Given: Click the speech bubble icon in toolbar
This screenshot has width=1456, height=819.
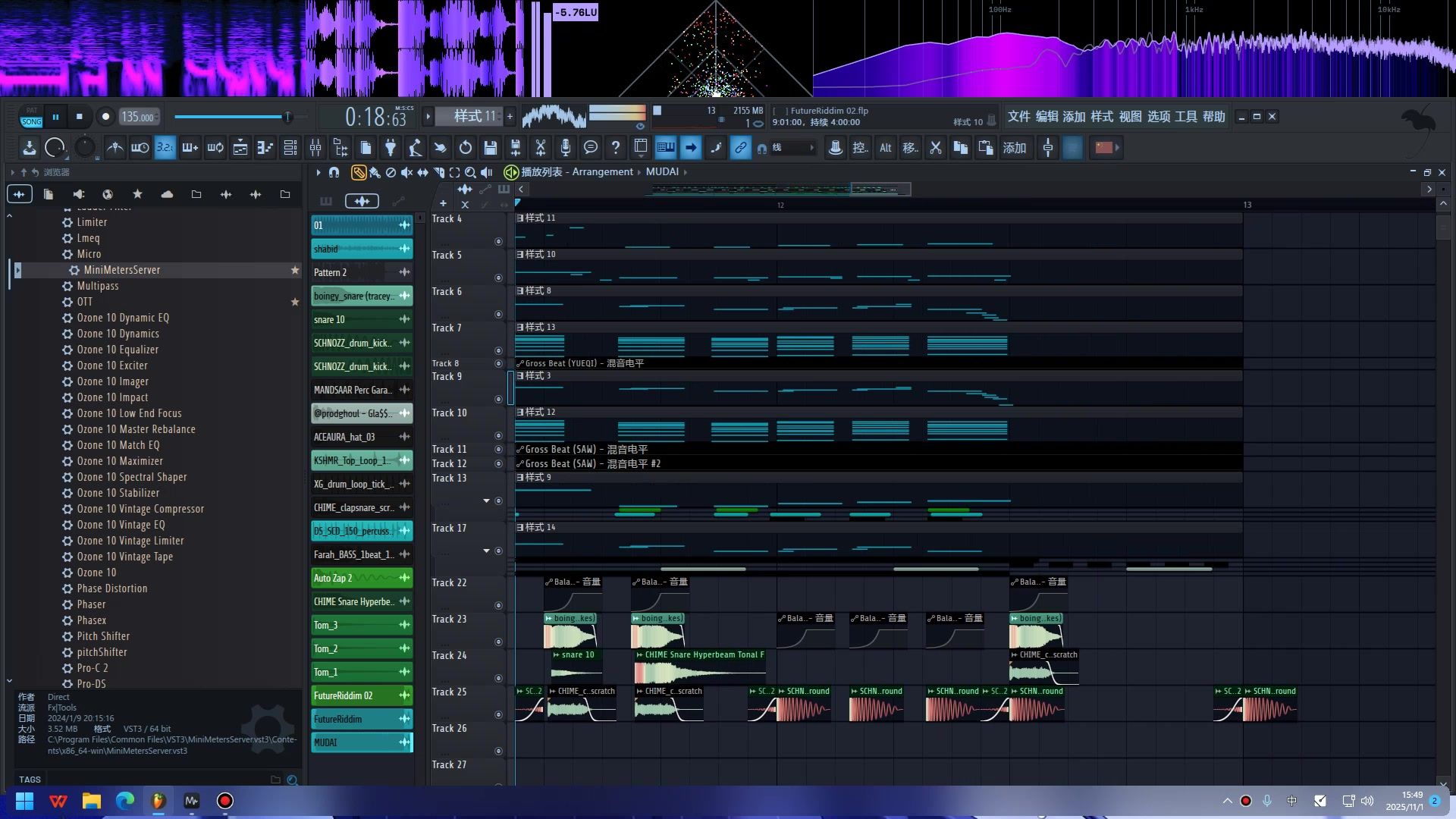Looking at the screenshot, I should pos(591,148).
